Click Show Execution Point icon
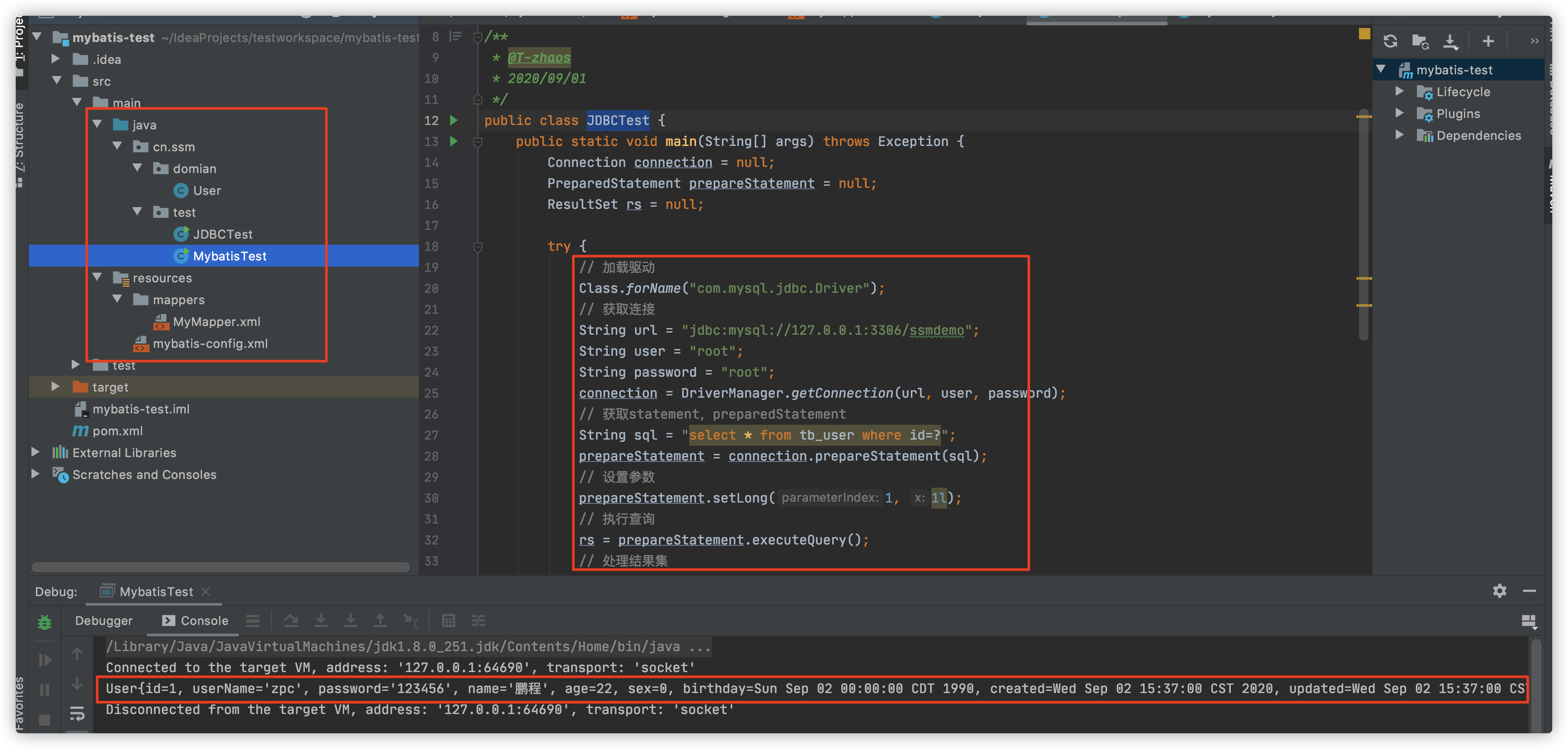 pyautogui.click(x=253, y=621)
